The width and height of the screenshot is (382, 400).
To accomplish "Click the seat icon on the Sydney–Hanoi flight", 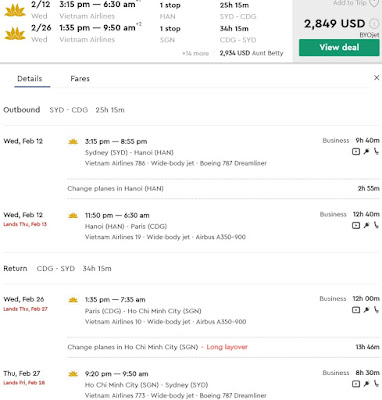I will pyautogui.click(x=376, y=152).
